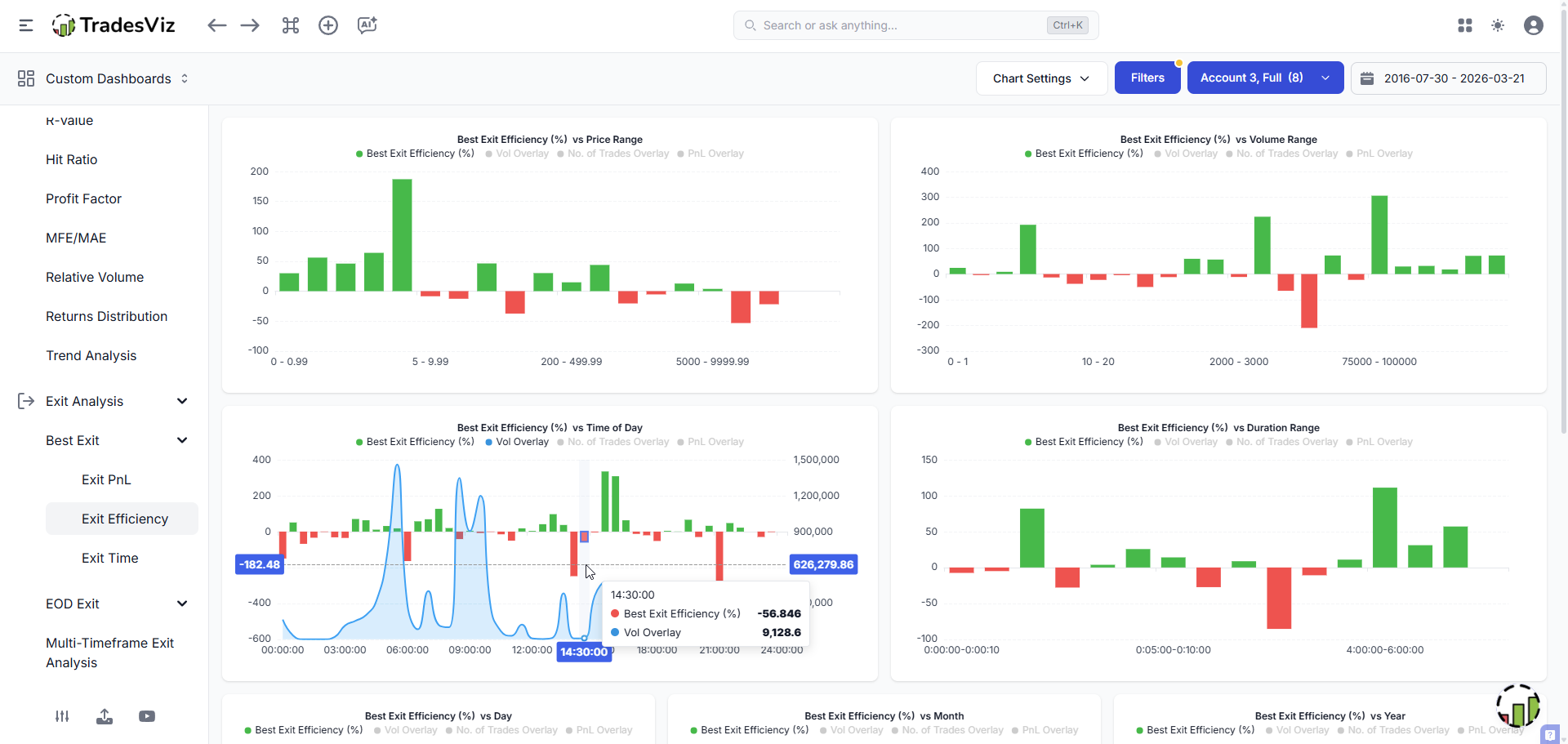Switch theme with the sun icon
1568x744 pixels.
[x=1498, y=25]
